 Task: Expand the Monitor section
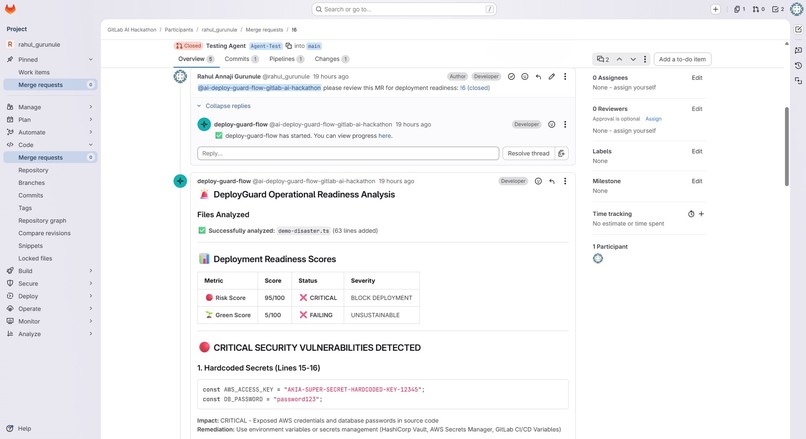(90, 321)
